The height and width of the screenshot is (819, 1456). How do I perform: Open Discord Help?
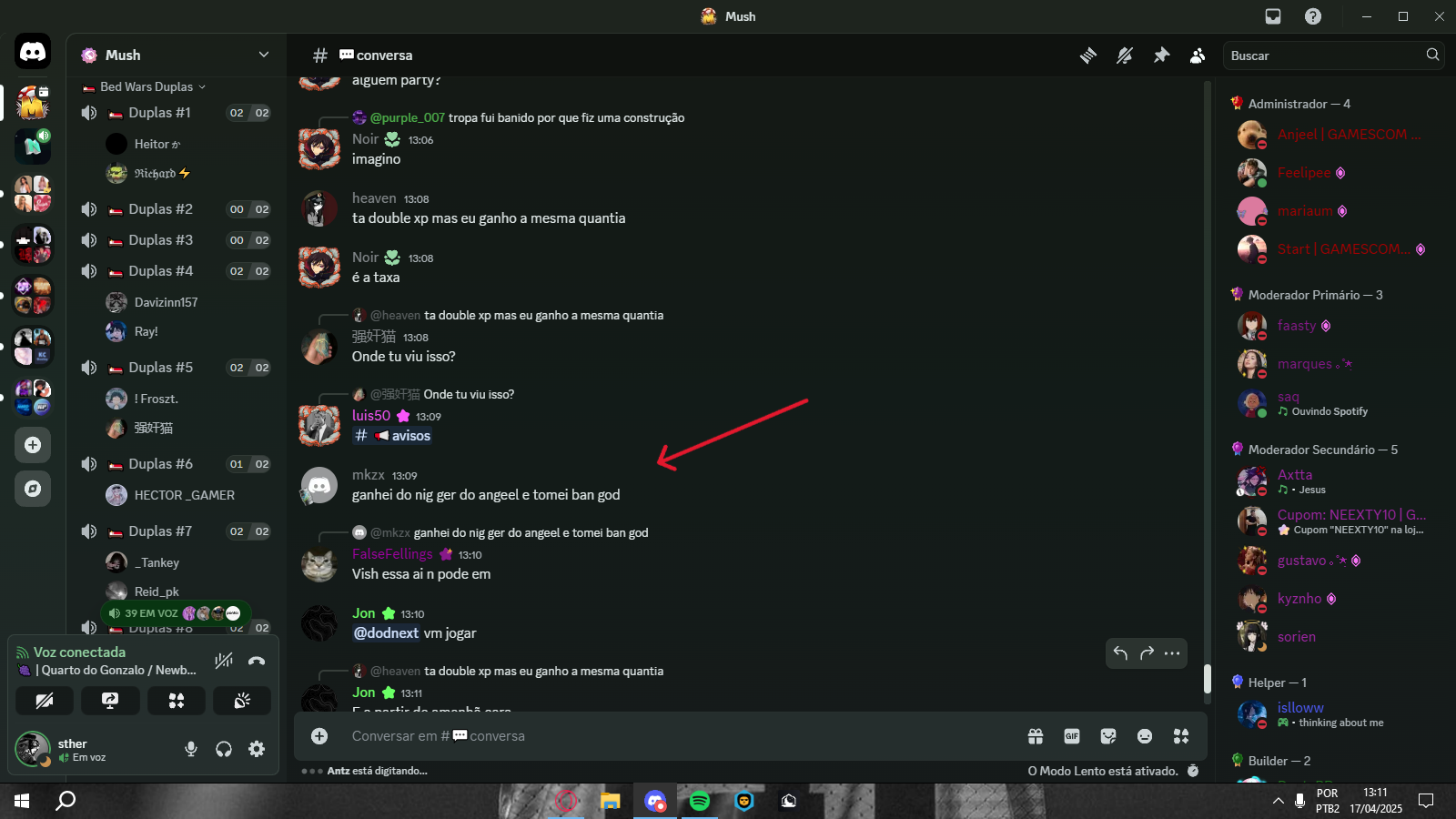(x=1313, y=16)
